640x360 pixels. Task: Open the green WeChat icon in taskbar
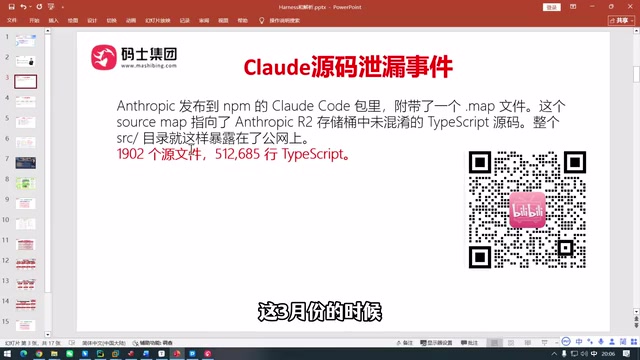click(69, 353)
